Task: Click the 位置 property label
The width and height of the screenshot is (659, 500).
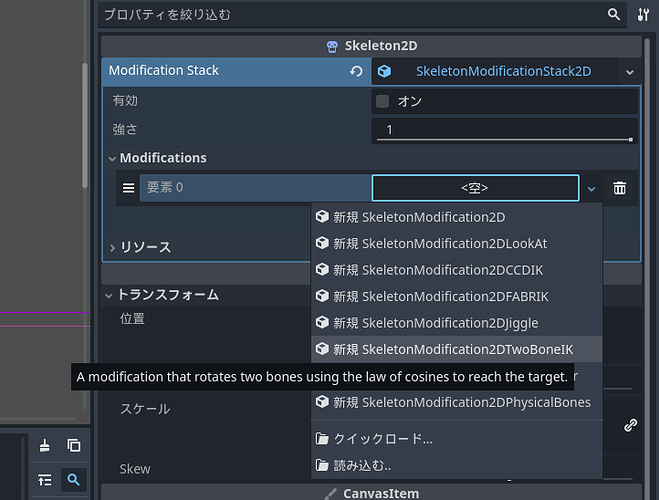Action: pyautogui.click(x=132, y=318)
